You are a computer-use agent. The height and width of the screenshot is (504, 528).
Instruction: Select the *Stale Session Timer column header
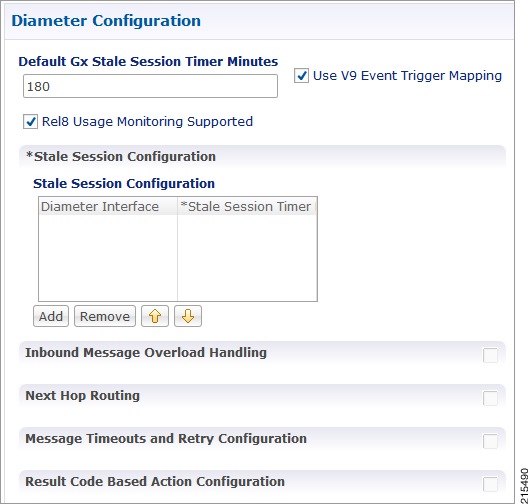tap(247, 206)
